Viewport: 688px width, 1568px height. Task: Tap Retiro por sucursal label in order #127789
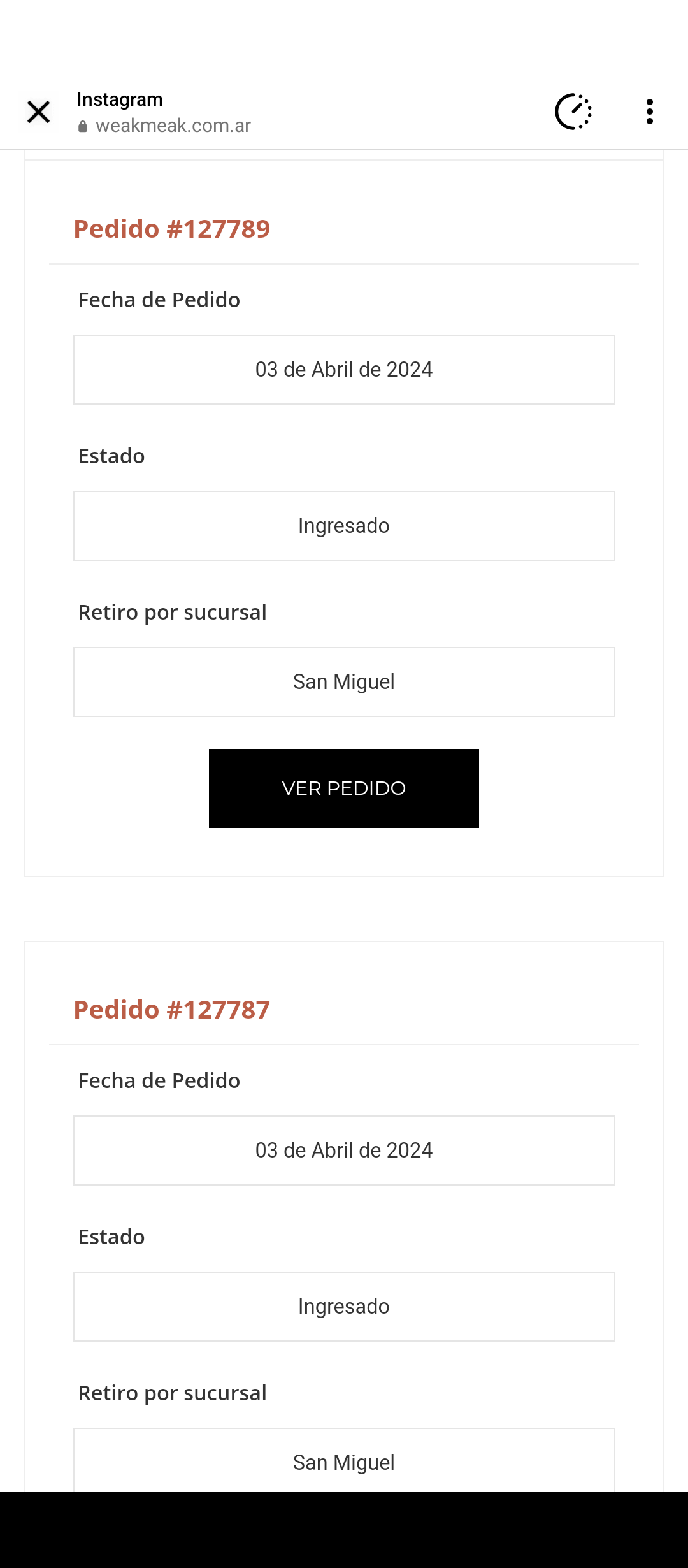172,613
